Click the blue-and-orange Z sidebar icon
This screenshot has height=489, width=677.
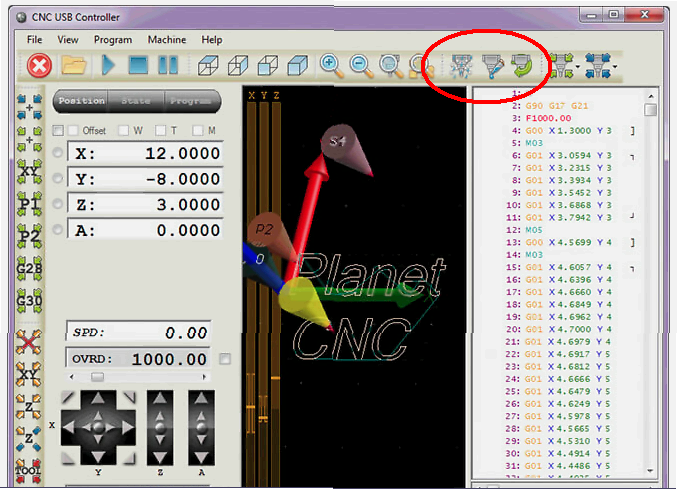[x=29, y=439]
